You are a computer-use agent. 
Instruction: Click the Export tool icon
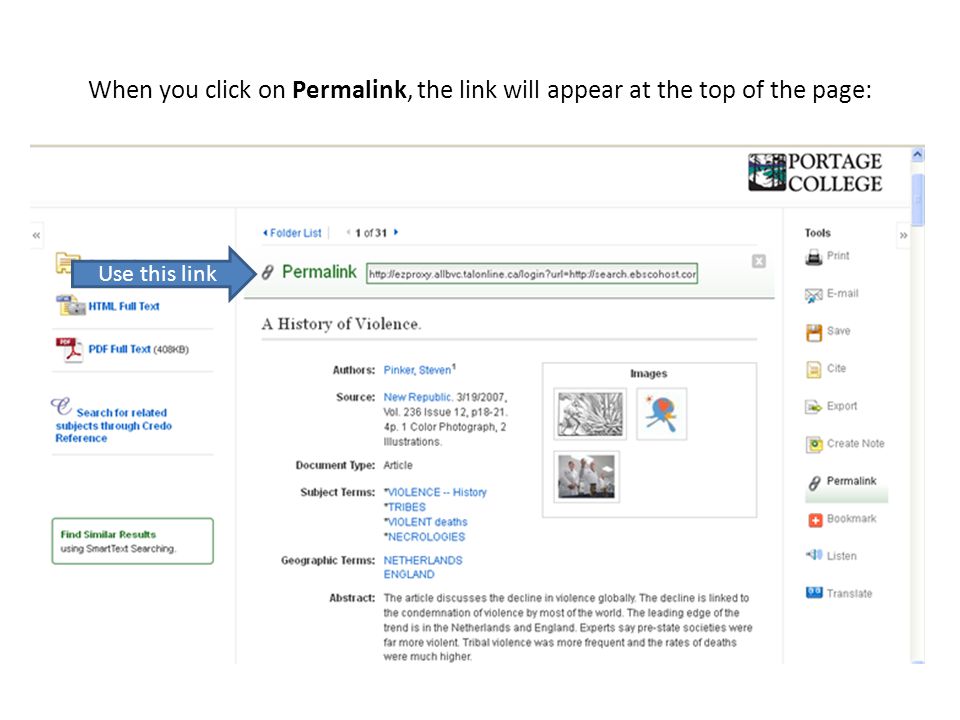[814, 407]
